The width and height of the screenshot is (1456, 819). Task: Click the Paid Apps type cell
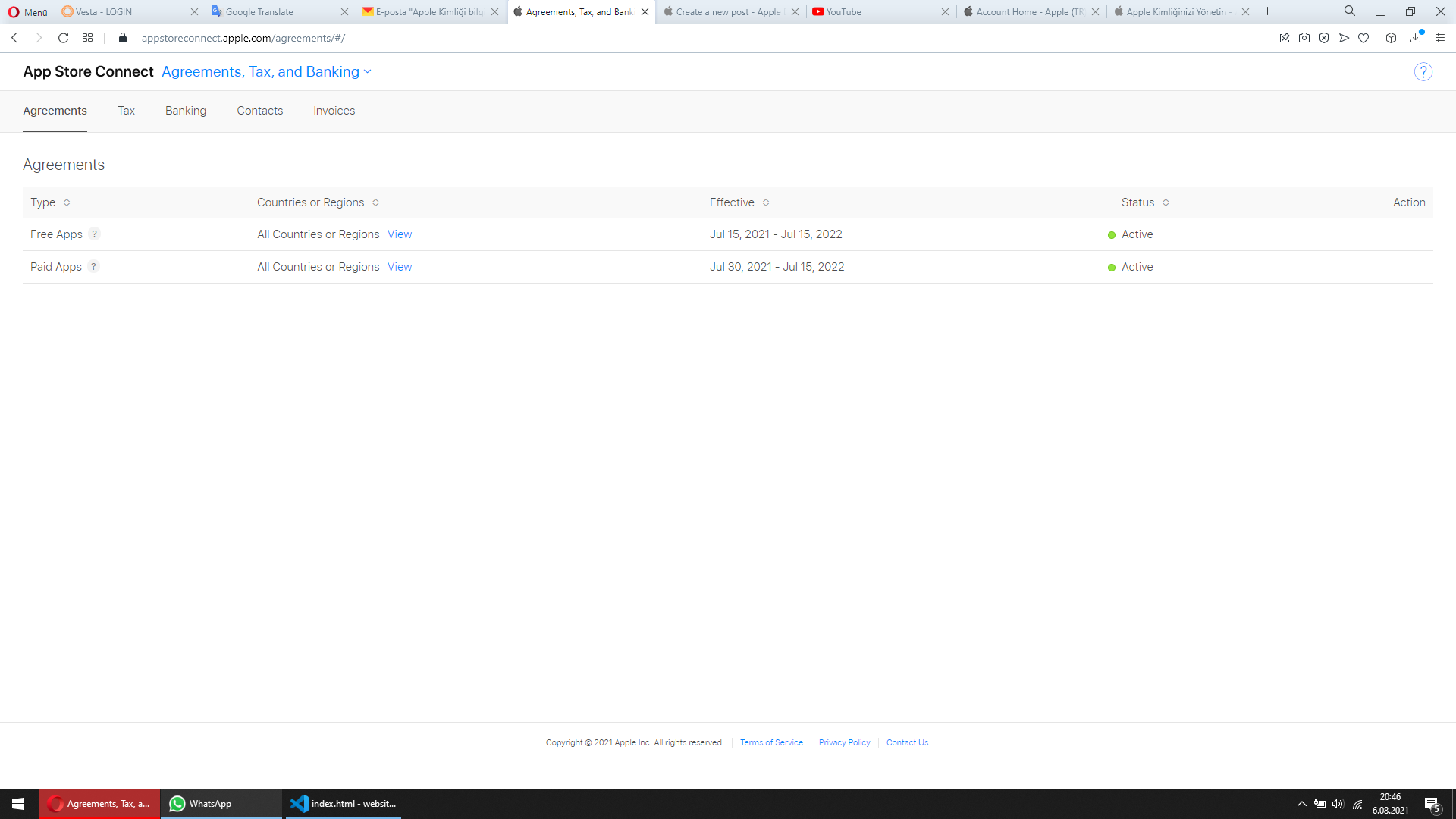[x=56, y=267]
